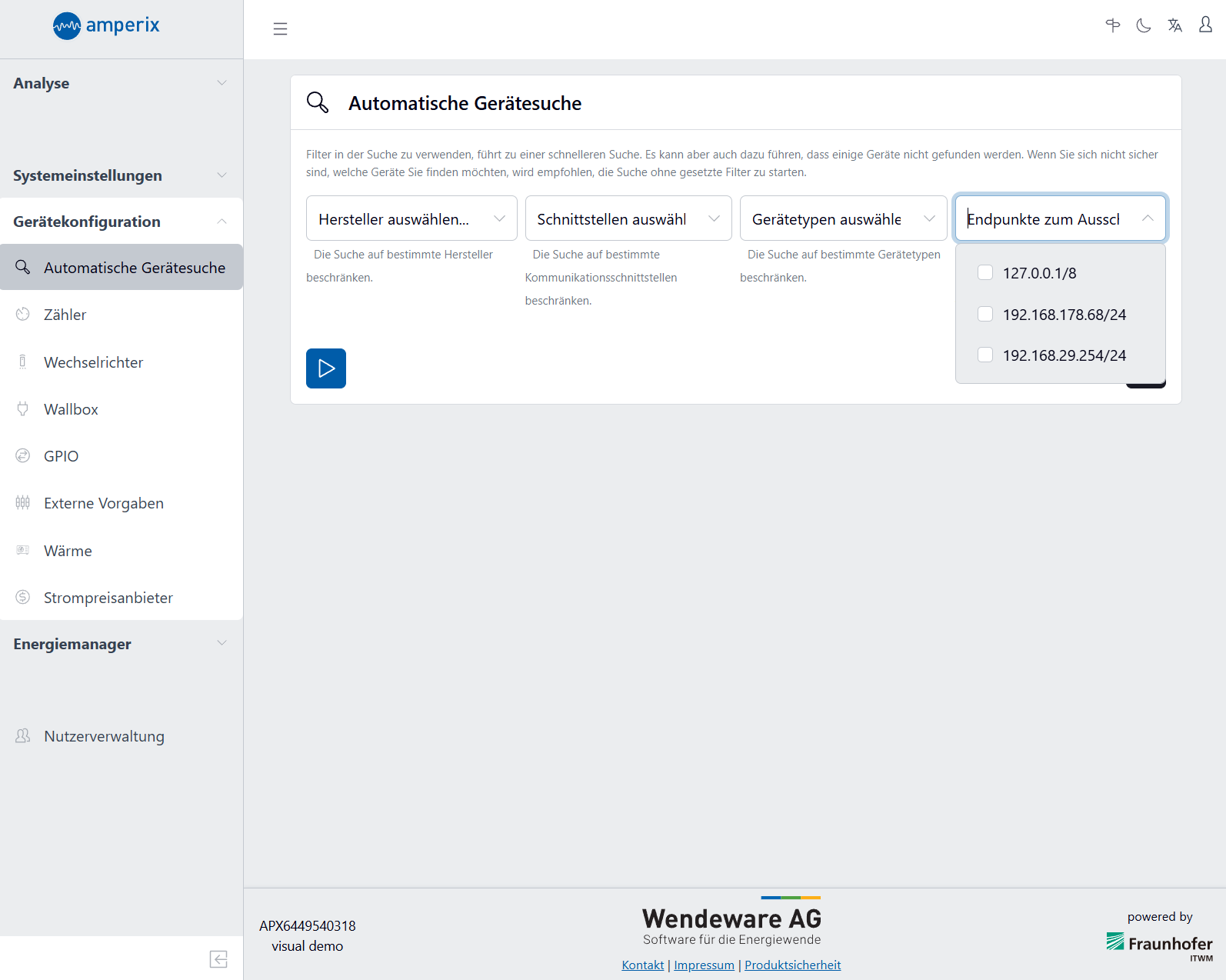The height and width of the screenshot is (980, 1226).
Task: Open Wechselrichter in the sidebar
Action: pos(94,362)
